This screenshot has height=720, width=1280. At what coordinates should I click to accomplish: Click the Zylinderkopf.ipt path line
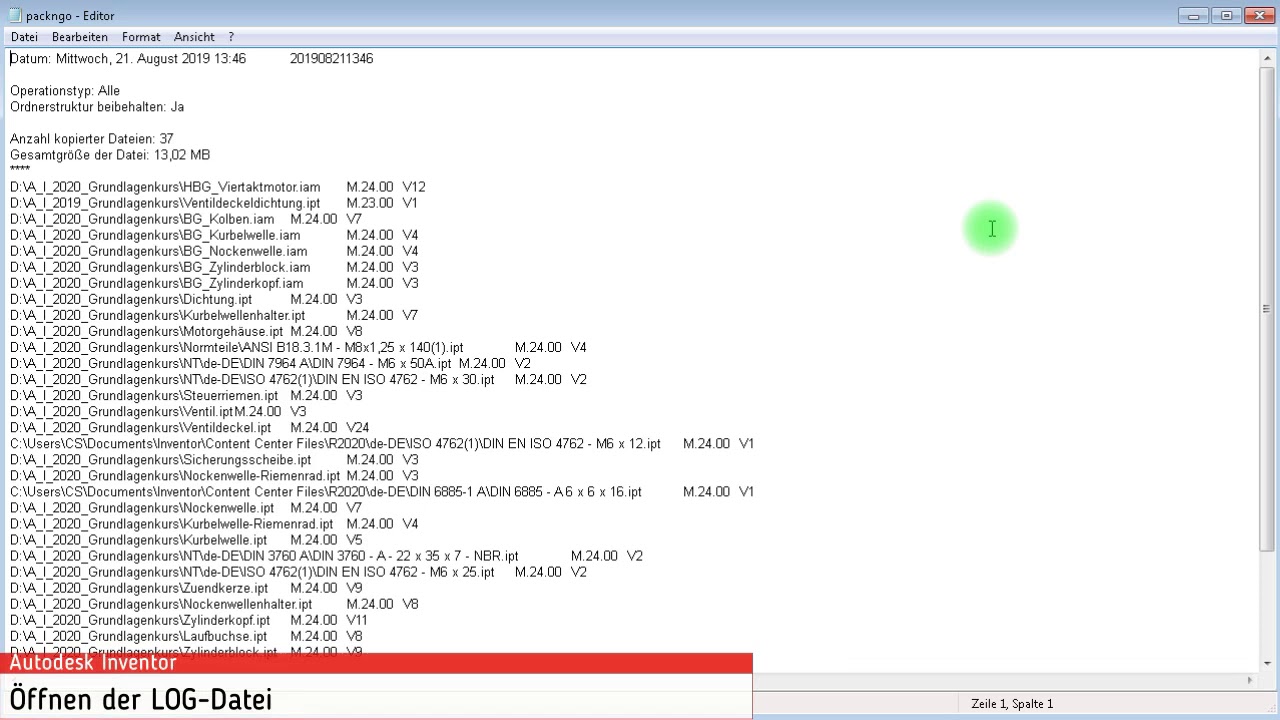click(x=189, y=619)
